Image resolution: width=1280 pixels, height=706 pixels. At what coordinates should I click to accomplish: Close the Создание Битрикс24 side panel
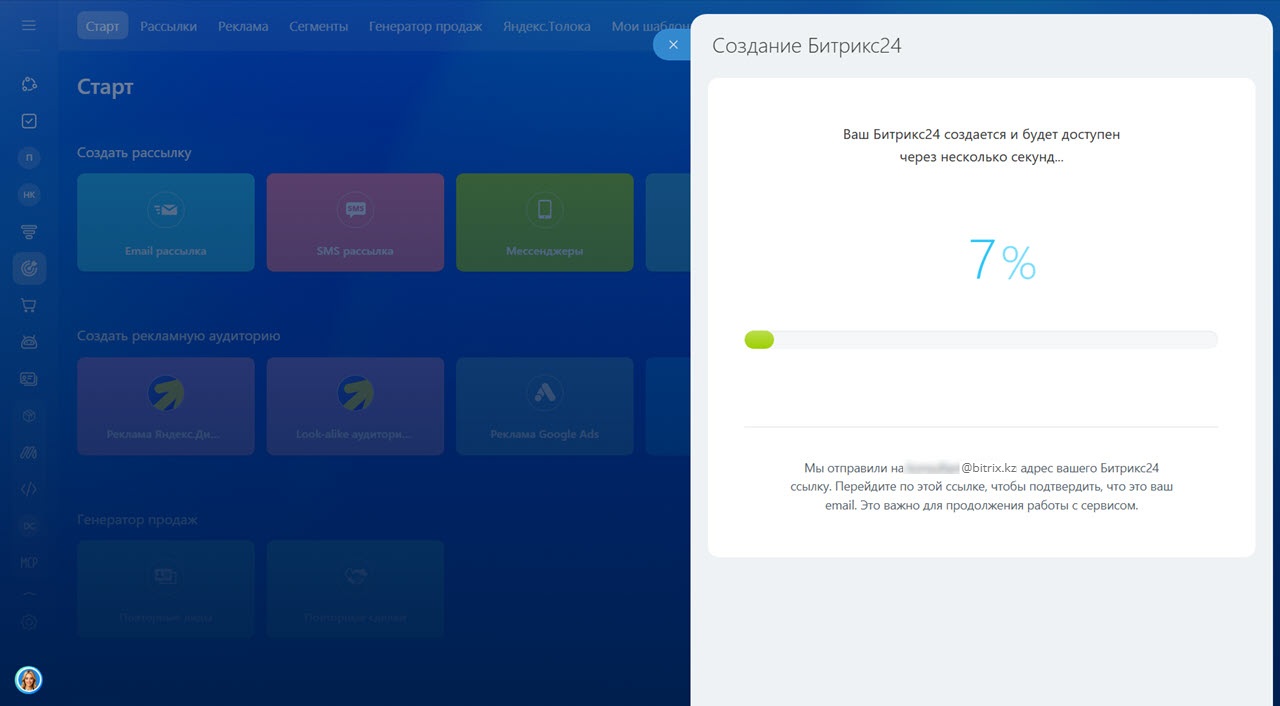point(672,45)
